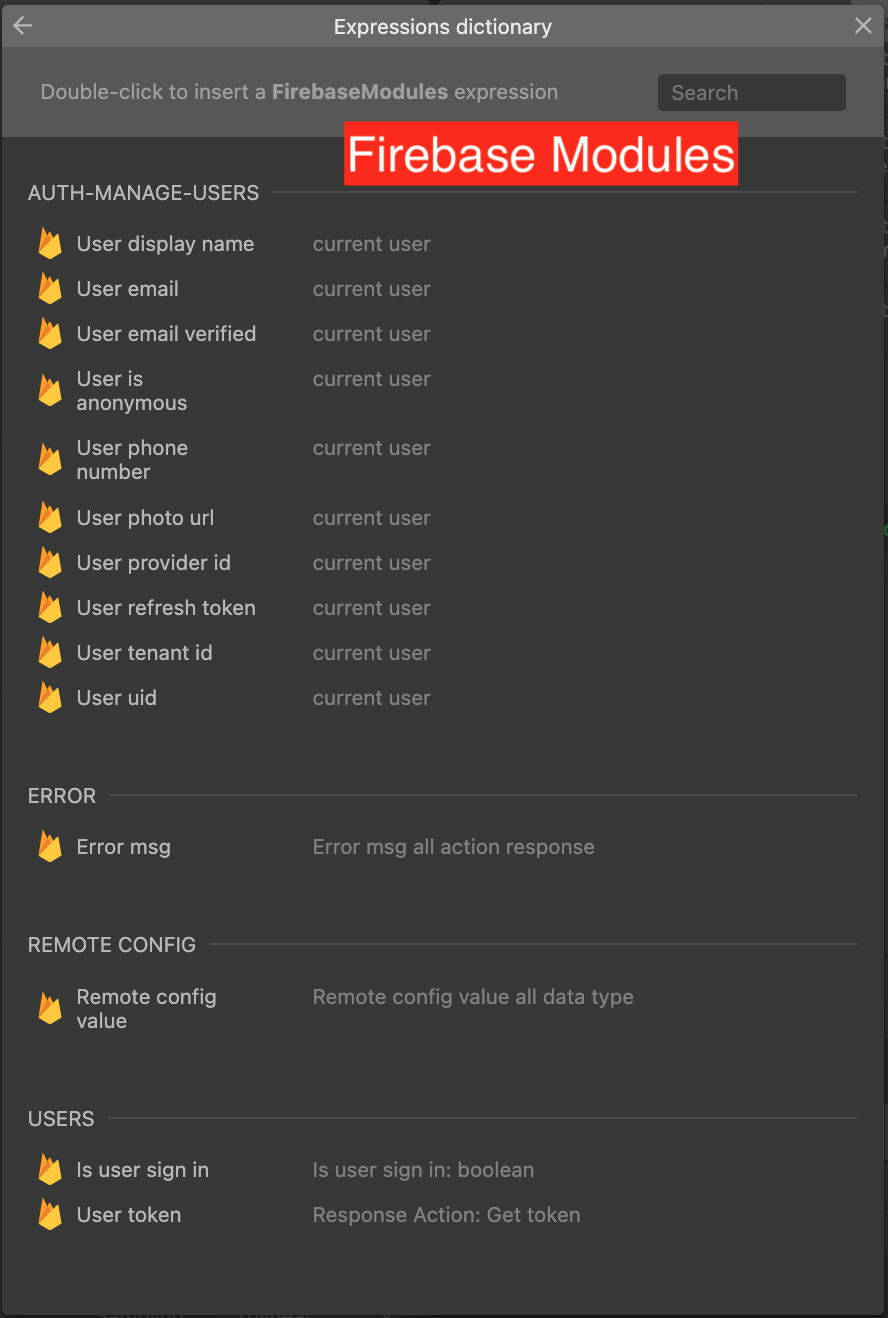The image size is (888, 1318).
Task: Select the User email verified expression
Action: click(x=166, y=334)
